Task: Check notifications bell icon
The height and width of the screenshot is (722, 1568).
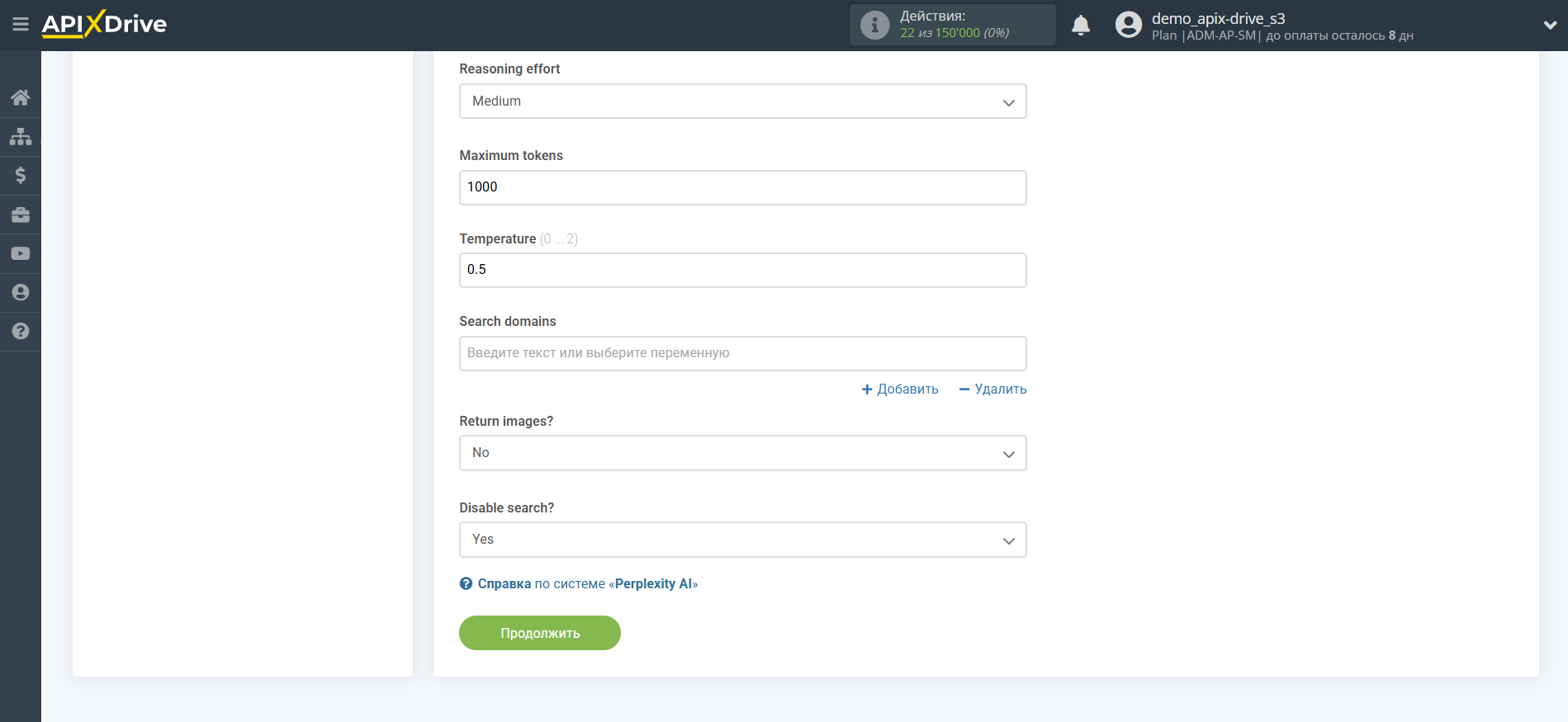Action: pyautogui.click(x=1080, y=26)
